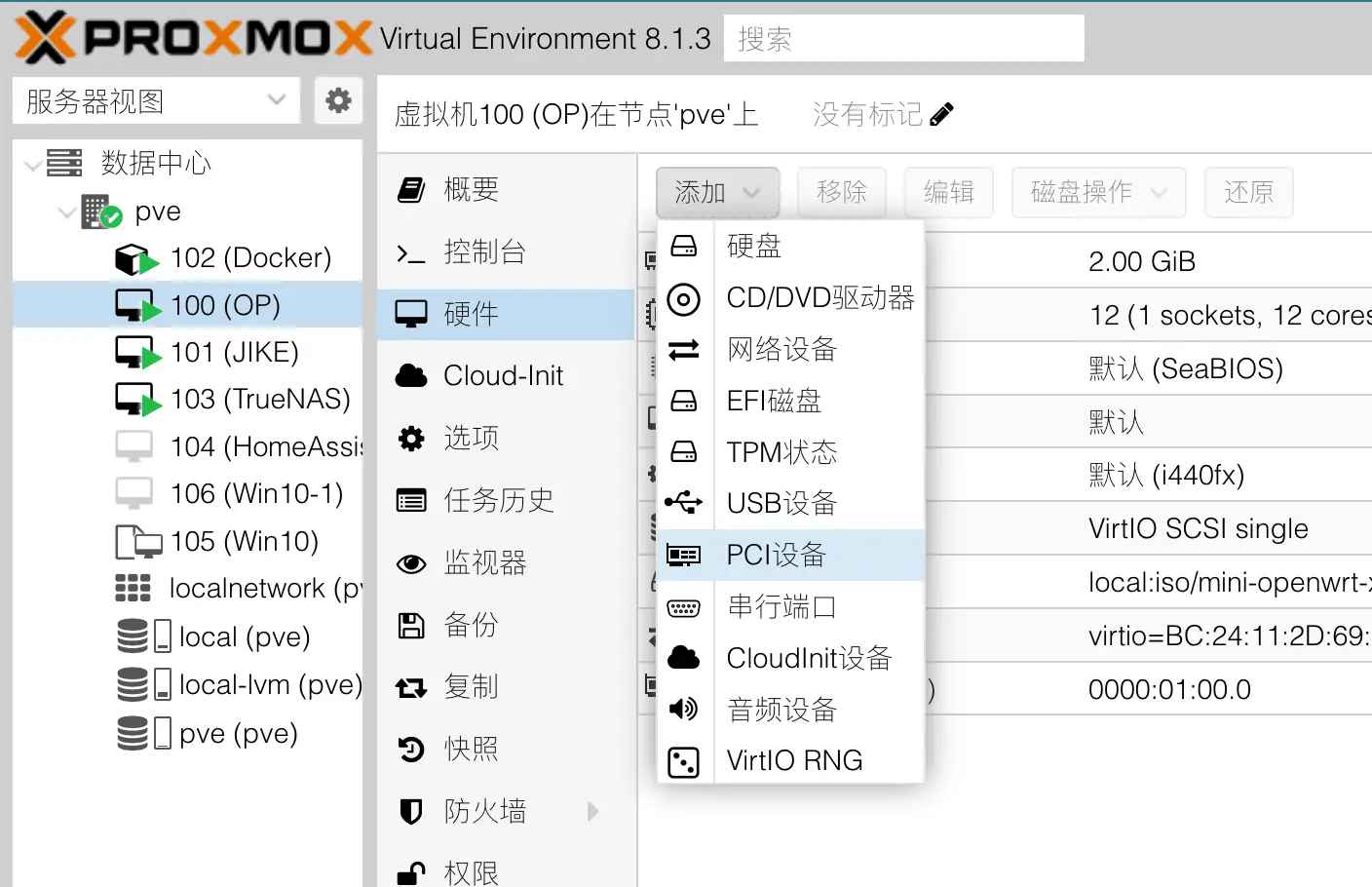The height and width of the screenshot is (887, 1372).
Task: Click the CloudInit设备 cloud icon
Action: point(684,658)
